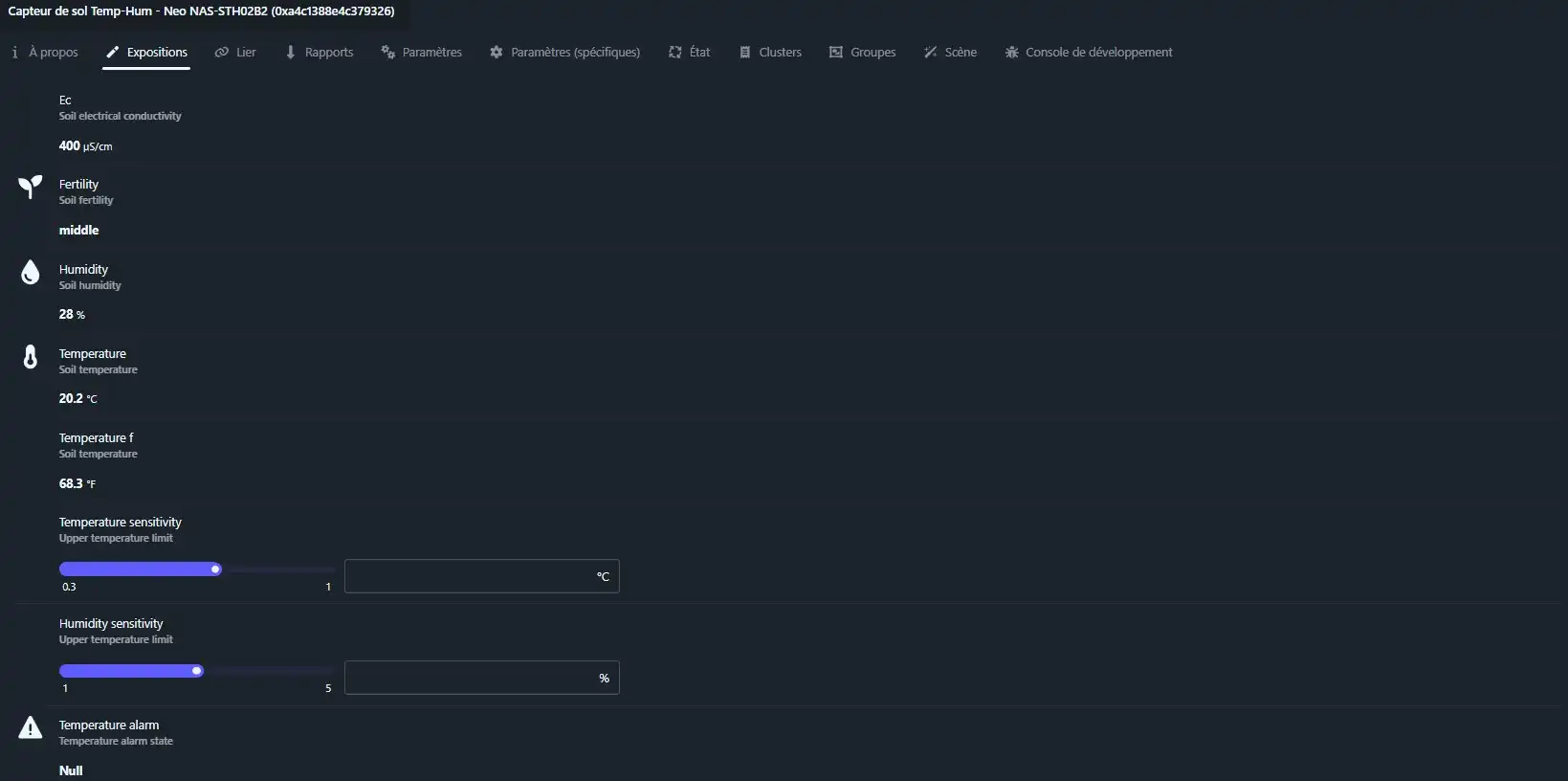
Task: Click the gear icon beside Paramètres (spécifiques)
Action: [496, 53]
